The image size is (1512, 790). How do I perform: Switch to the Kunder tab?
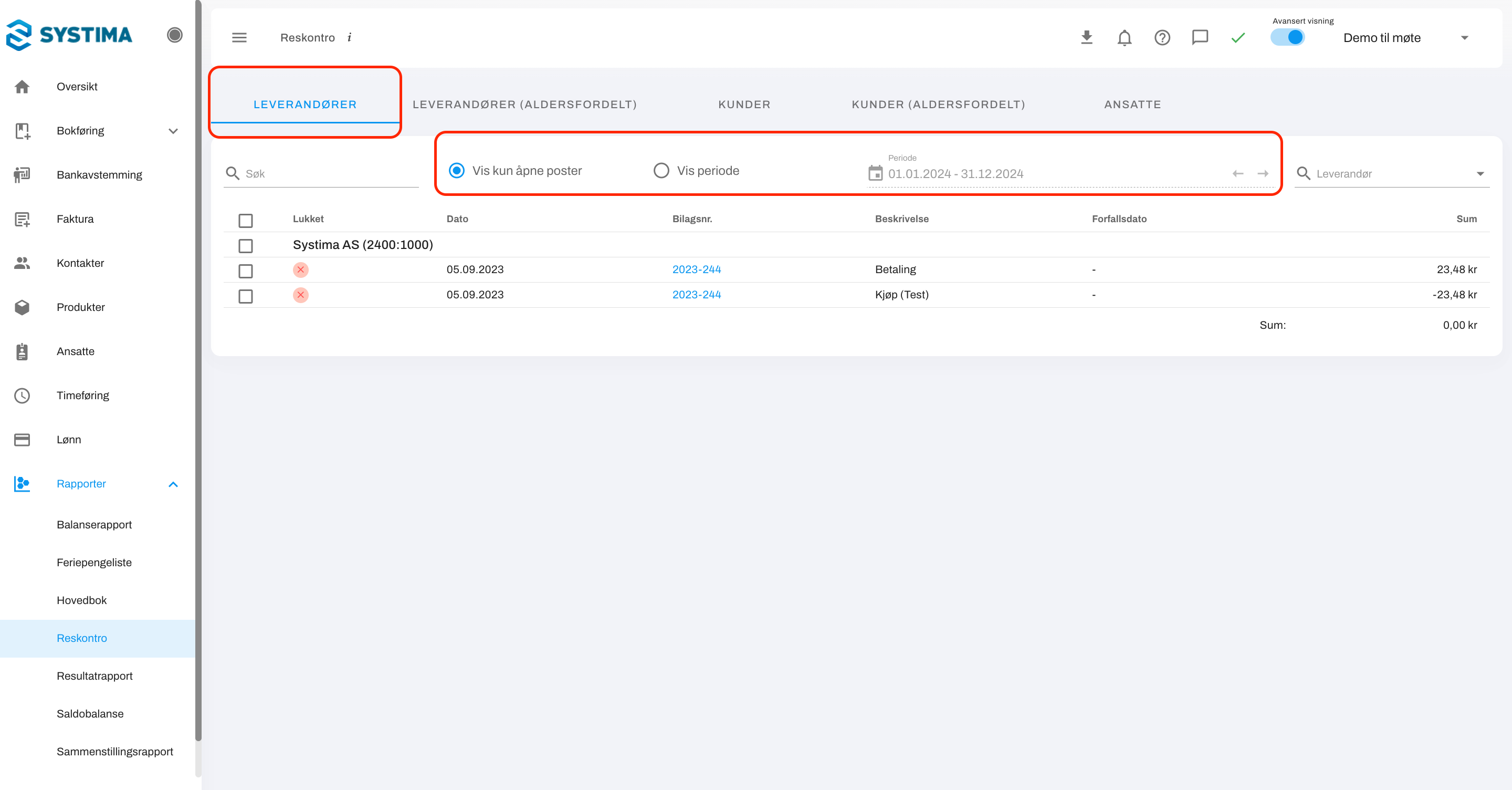tap(744, 105)
